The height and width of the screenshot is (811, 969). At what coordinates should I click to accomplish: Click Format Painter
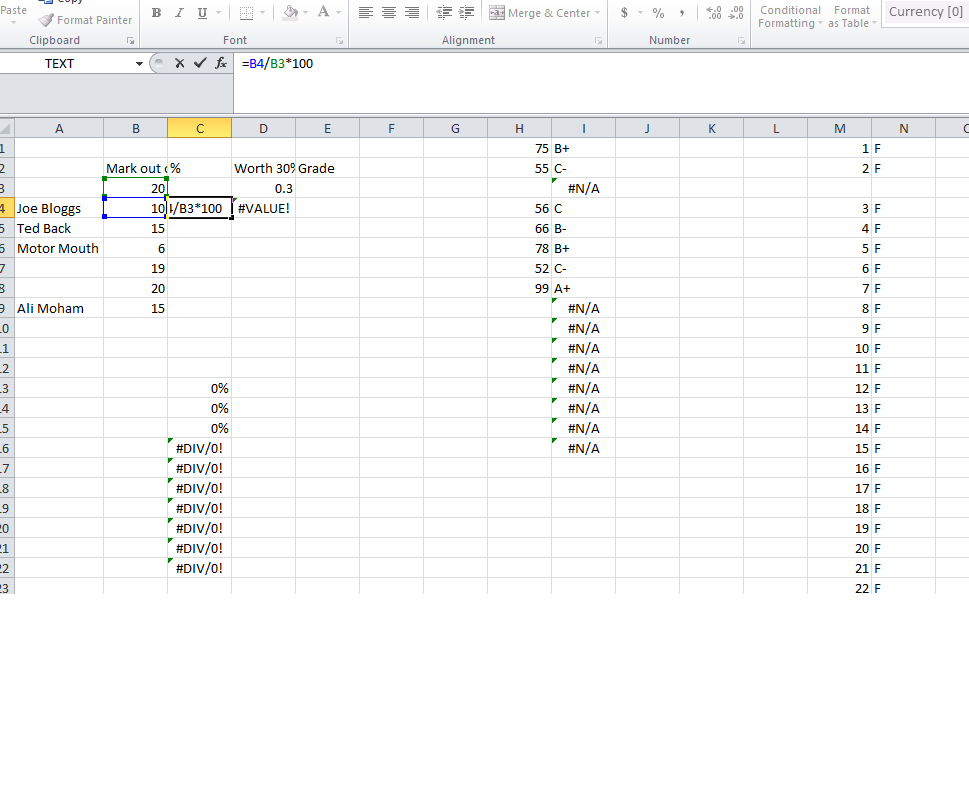click(85, 20)
